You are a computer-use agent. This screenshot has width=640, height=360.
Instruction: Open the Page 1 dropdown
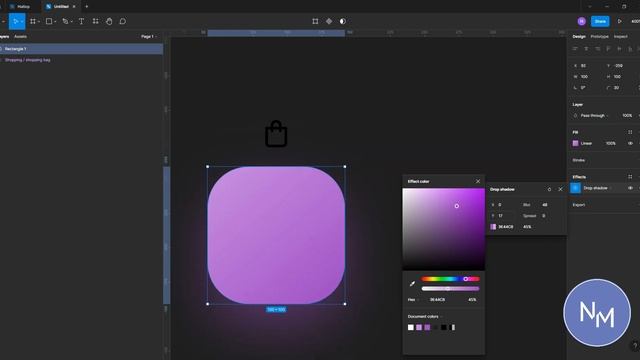[149, 36]
